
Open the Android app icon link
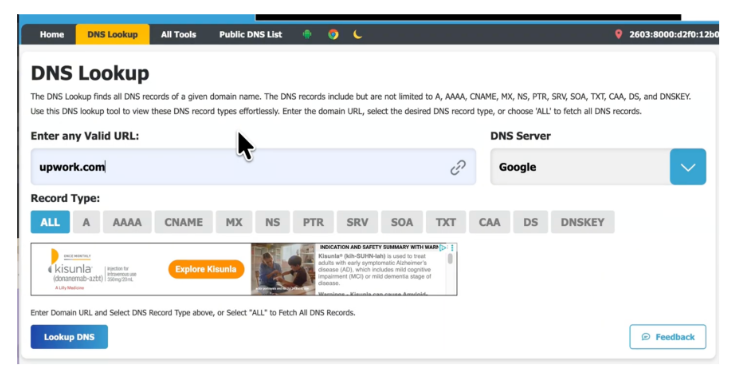coord(307,35)
